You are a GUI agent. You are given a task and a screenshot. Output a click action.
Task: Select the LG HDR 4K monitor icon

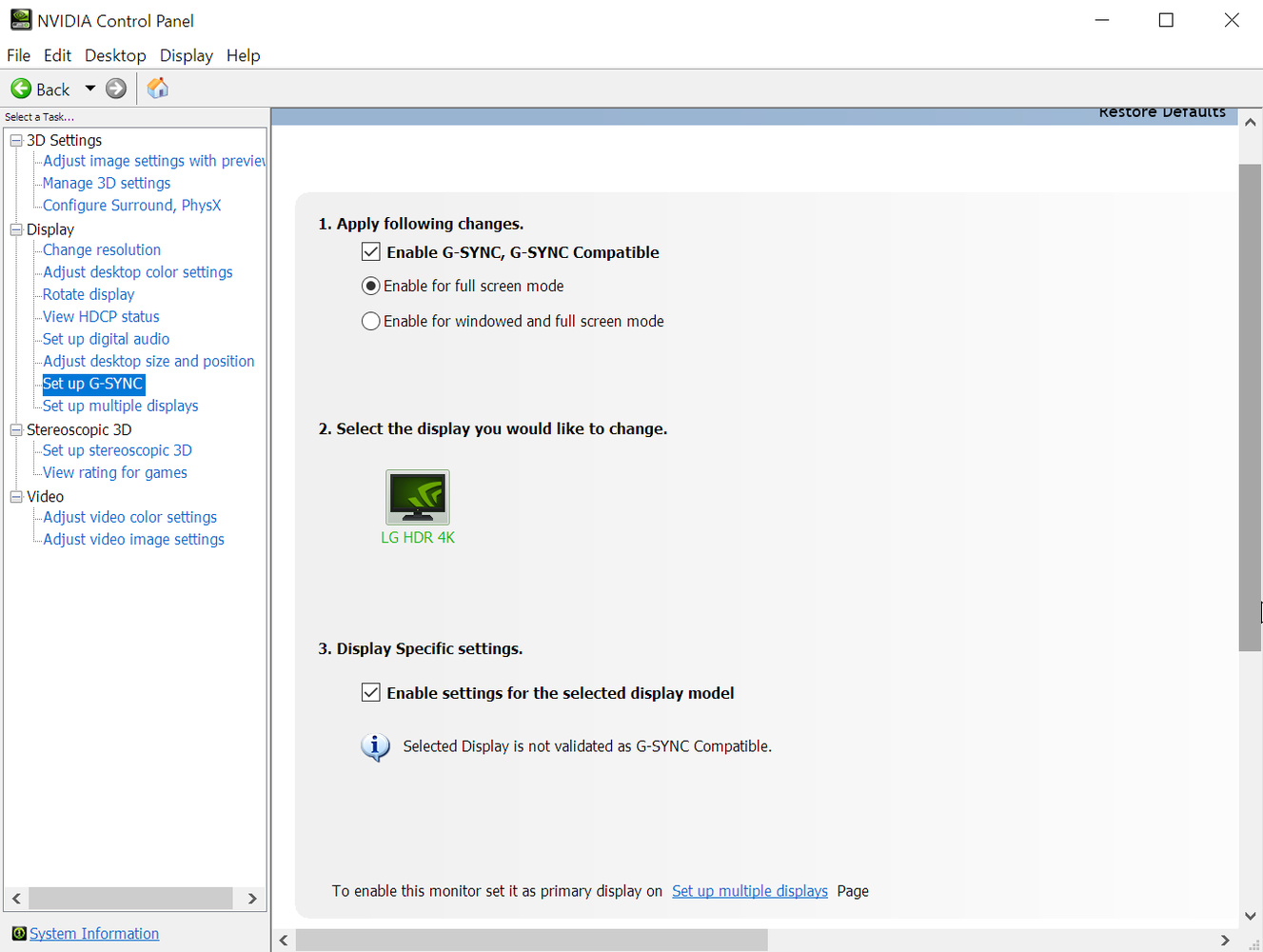click(x=417, y=497)
